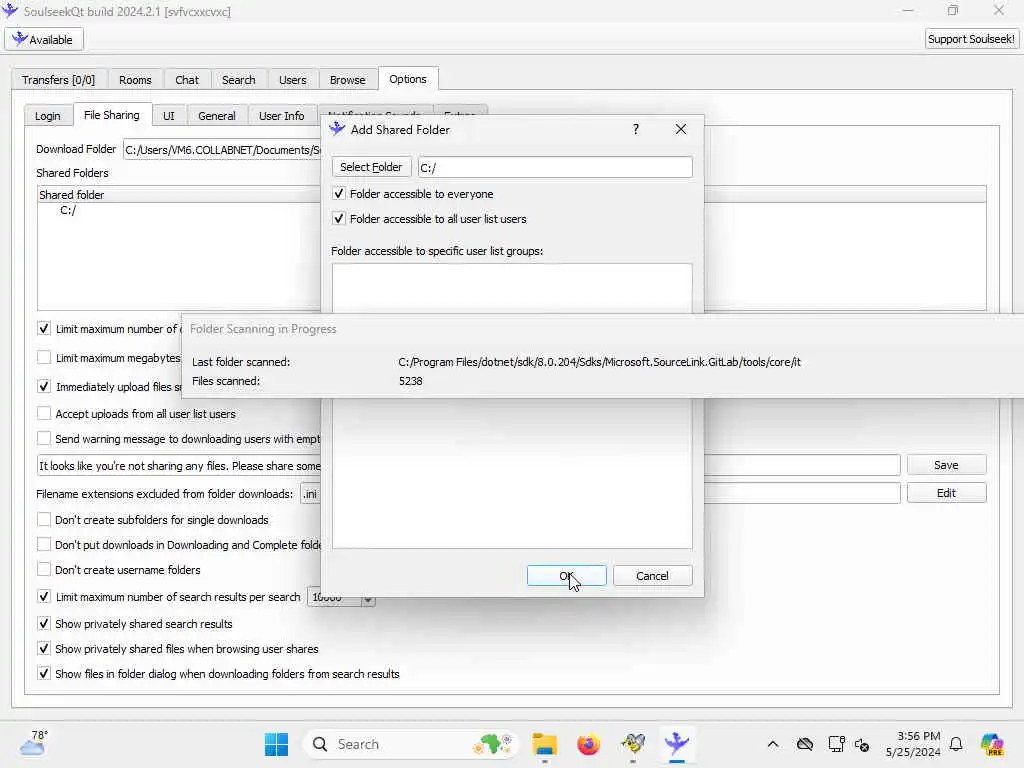Open File Explorer from taskbar

tap(544, 744)
